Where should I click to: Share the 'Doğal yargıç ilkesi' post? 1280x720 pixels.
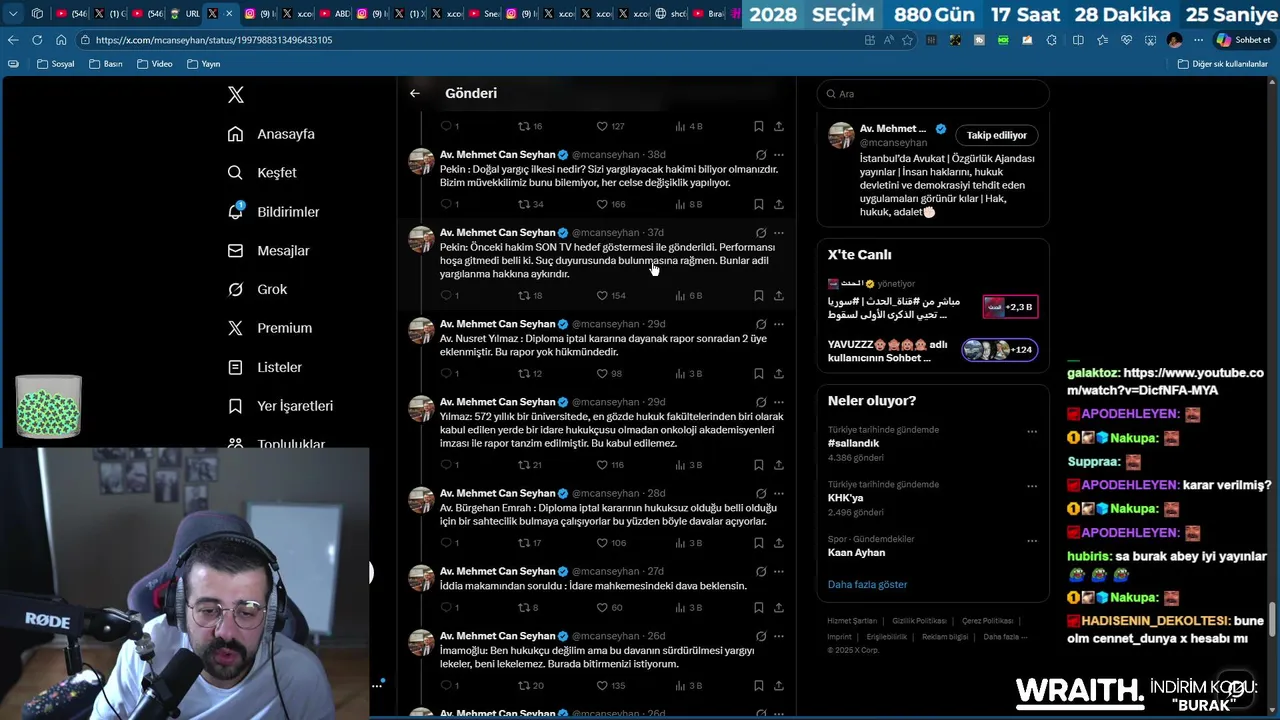coord(779,204)
